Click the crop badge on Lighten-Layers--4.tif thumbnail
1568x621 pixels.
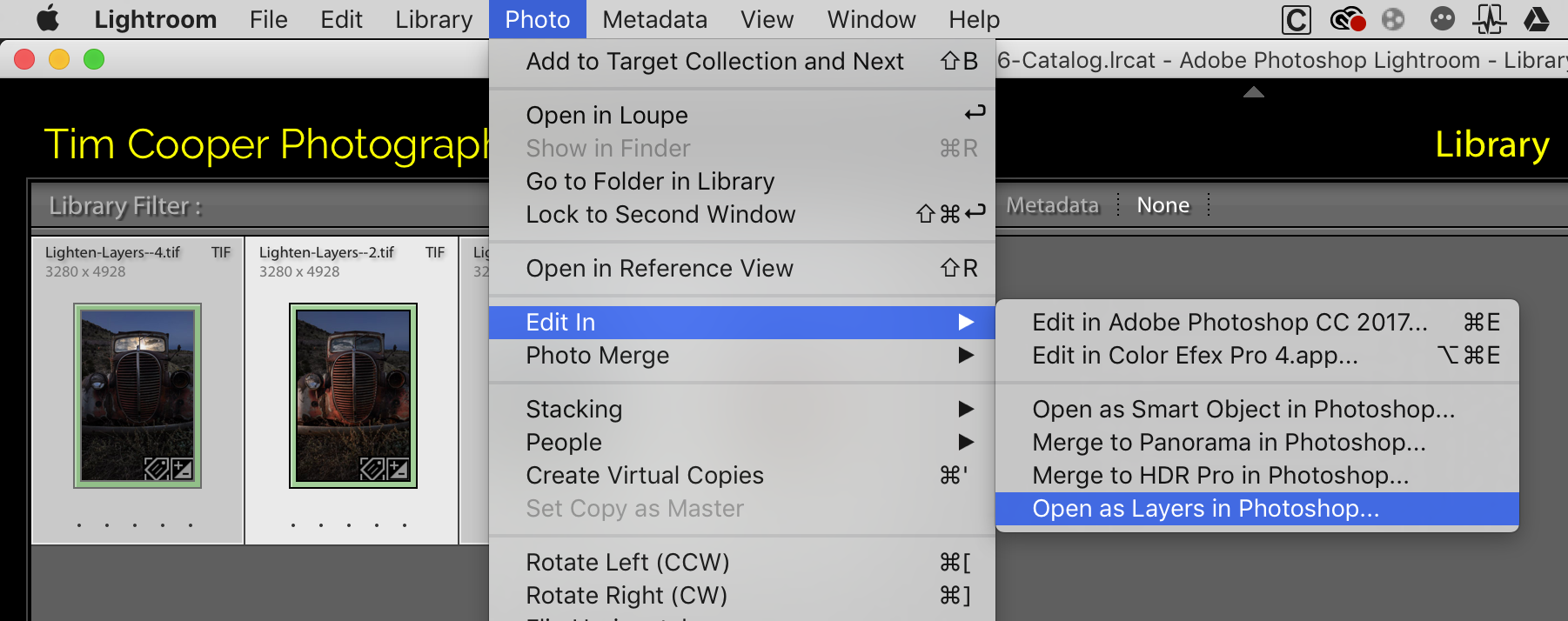(x=156, y=470)
